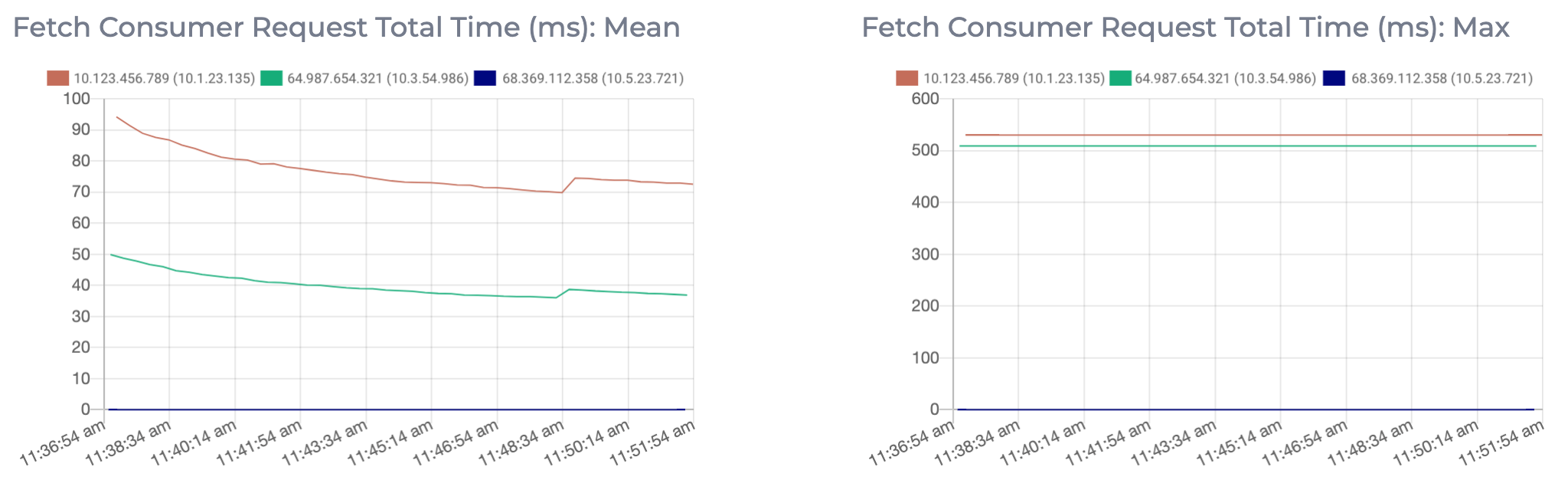1568x493 pixels.
Task: Click red legend swatch in Mean chart
Action: pos(57,78)
